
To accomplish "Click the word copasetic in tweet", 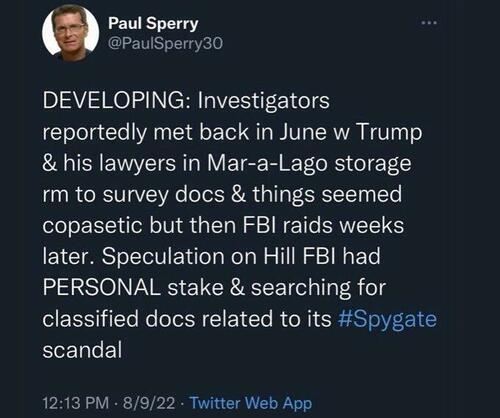I will (x=93, y=226).
